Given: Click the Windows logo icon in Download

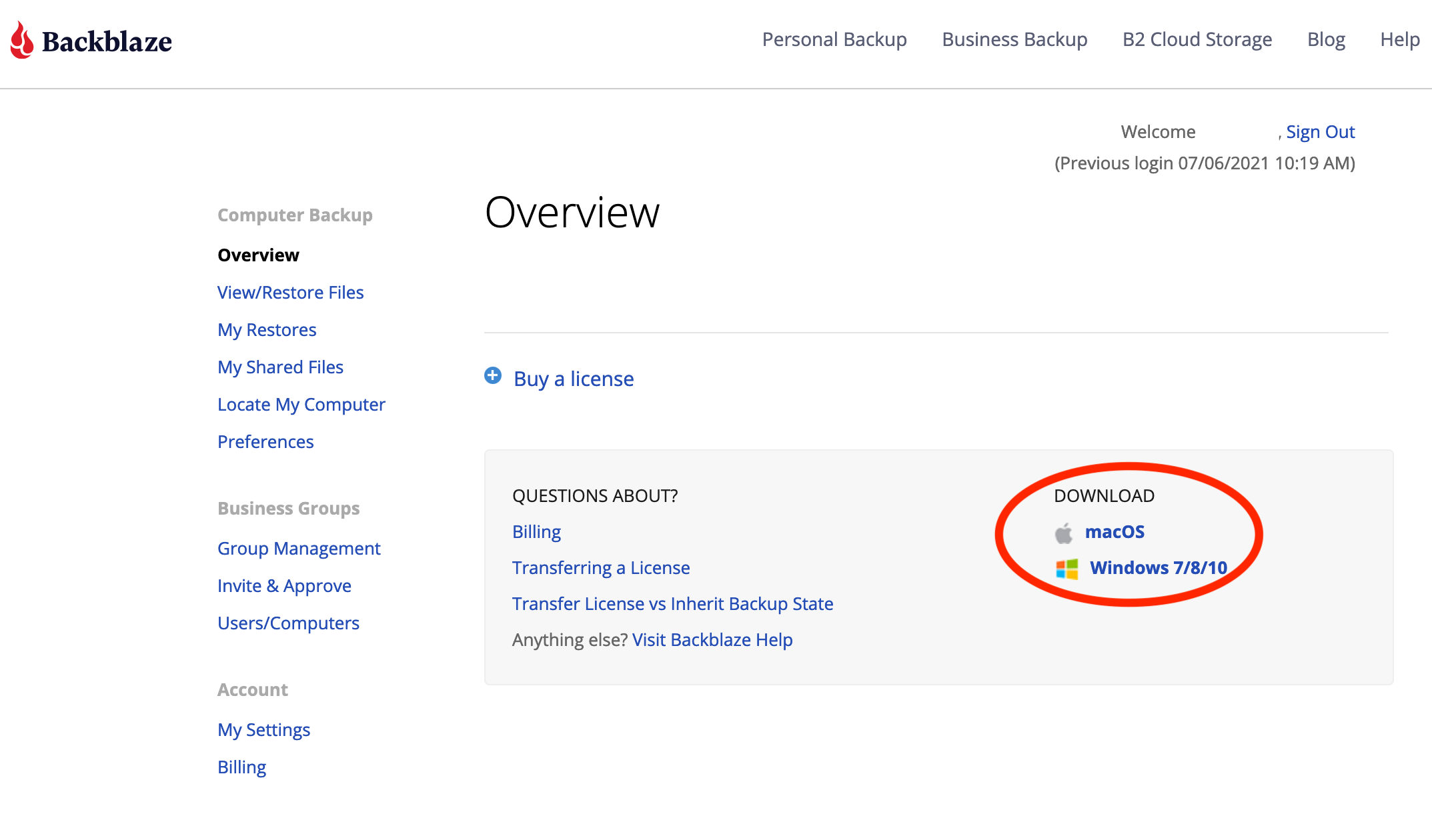Looking at the screenshot, I should (x=1067, y=569).
